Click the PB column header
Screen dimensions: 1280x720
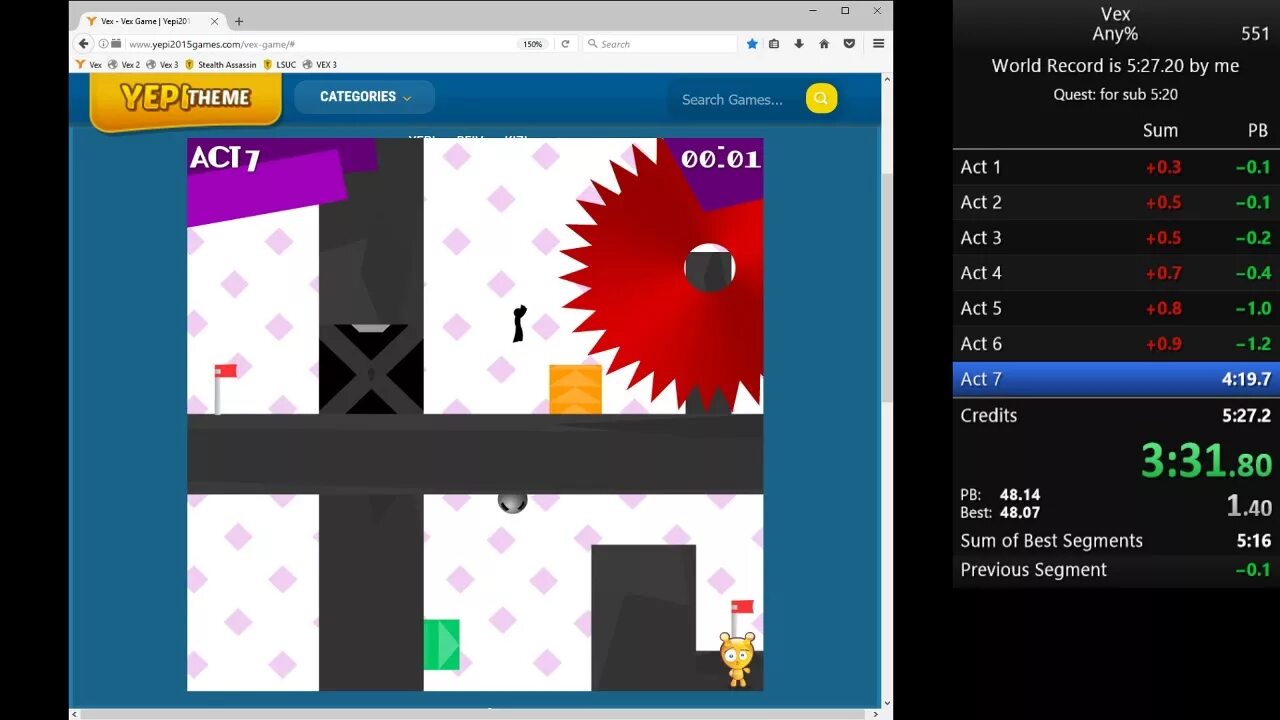point(1257,131)
